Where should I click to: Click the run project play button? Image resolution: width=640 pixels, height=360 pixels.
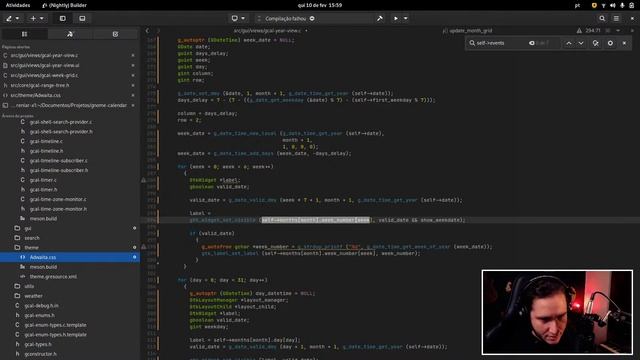[x=396, y=18]
